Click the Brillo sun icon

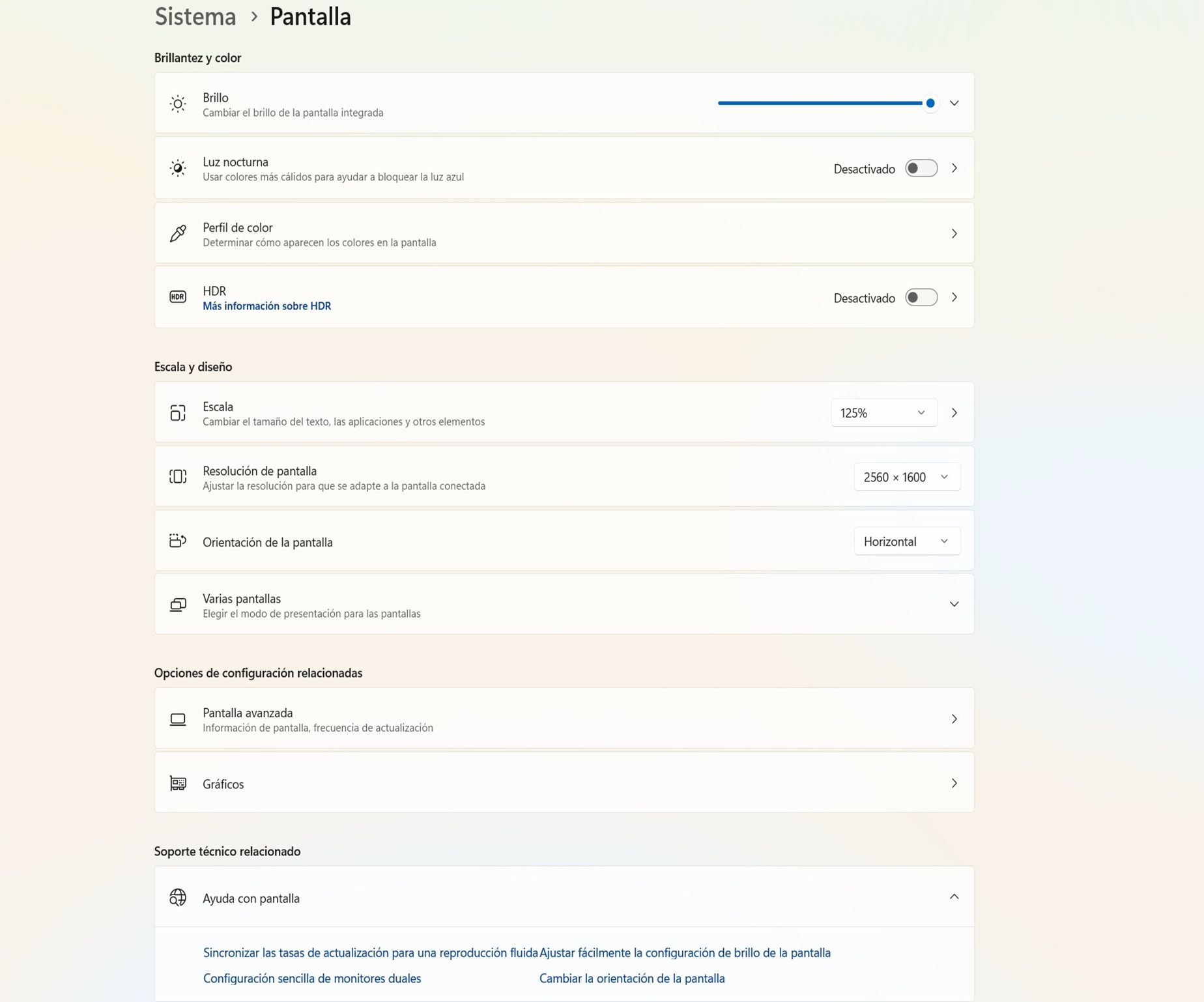click(x=177, y=103)
